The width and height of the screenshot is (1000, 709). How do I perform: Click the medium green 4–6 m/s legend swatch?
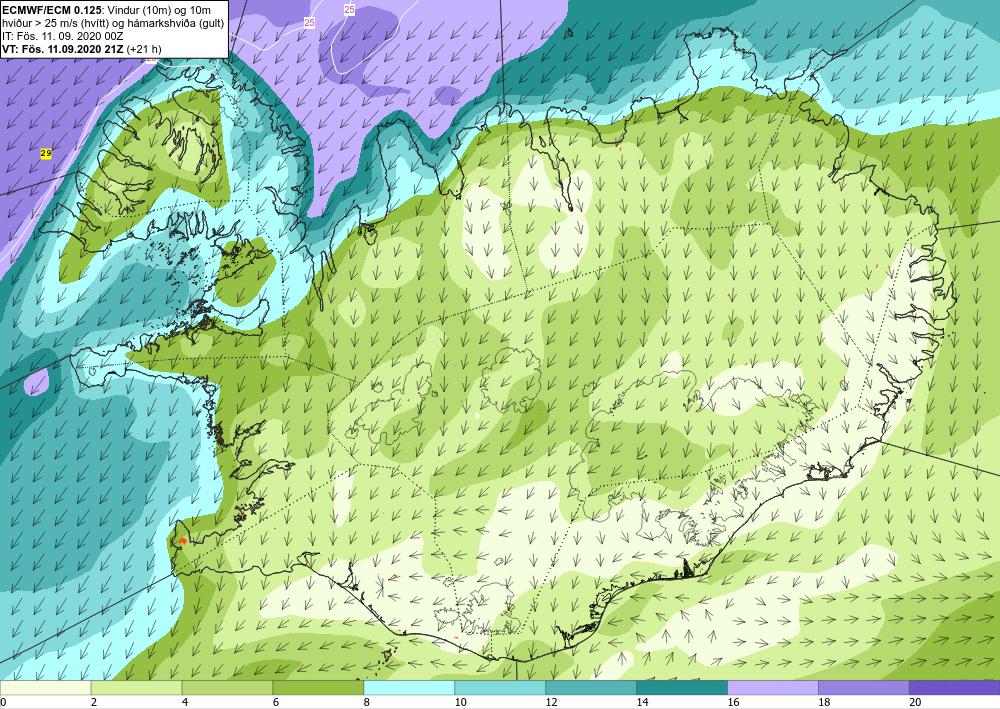[x=227, y=688]
